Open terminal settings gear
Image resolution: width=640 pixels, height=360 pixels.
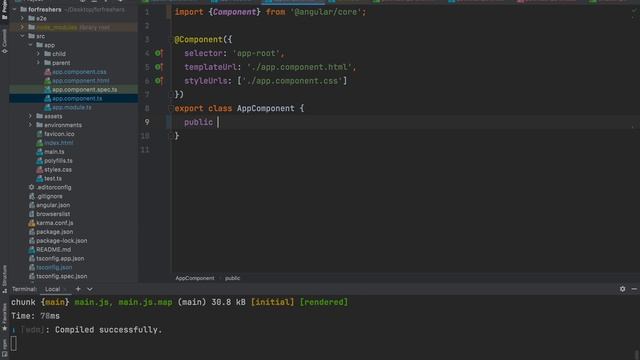click(x=622, y=289)
